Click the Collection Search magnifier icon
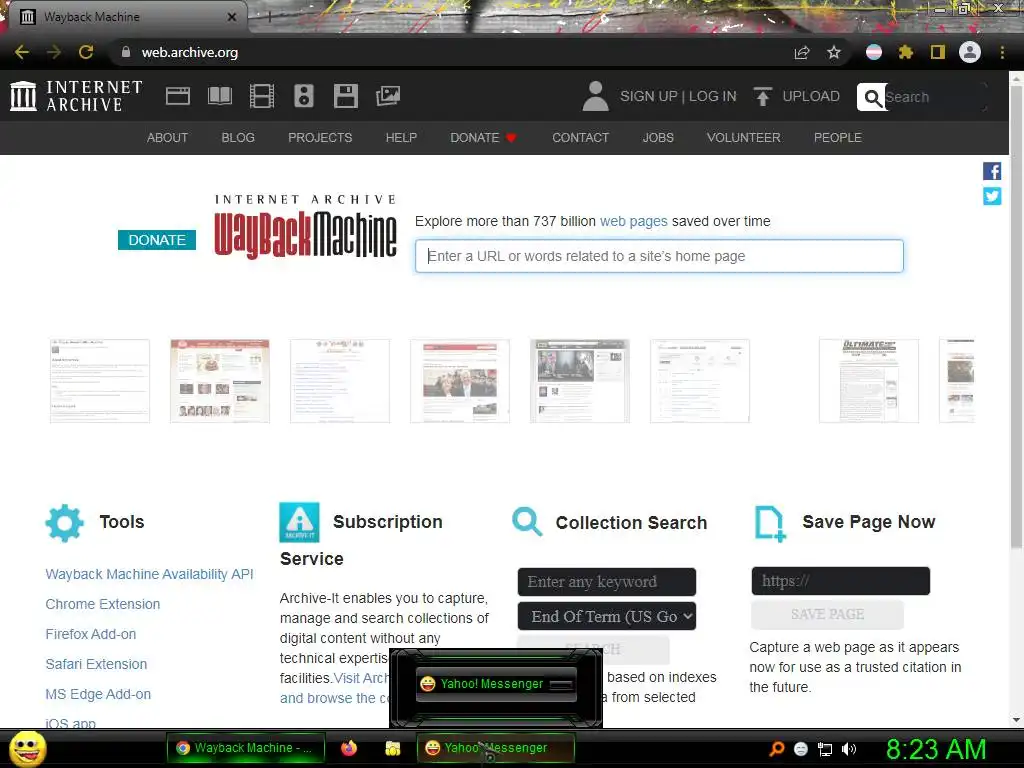This screenshot has width=1024, height=768. [x=527, y=522]
